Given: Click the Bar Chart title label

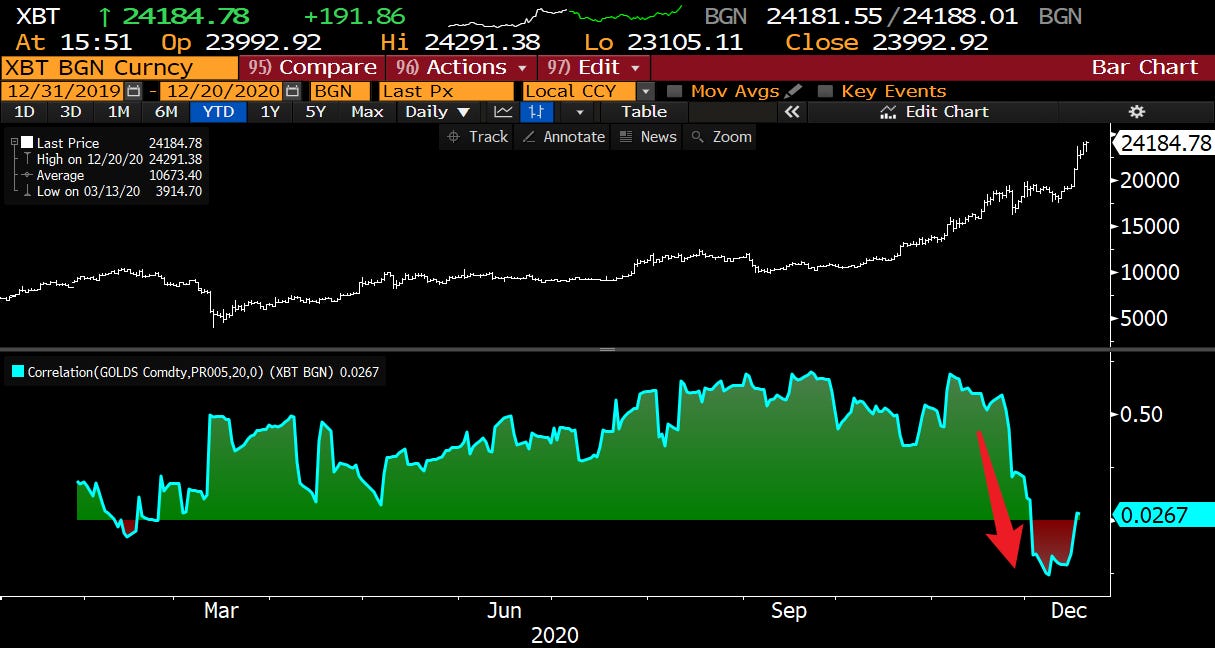Looking at the screenshot, I should (x=1144, y=67).
